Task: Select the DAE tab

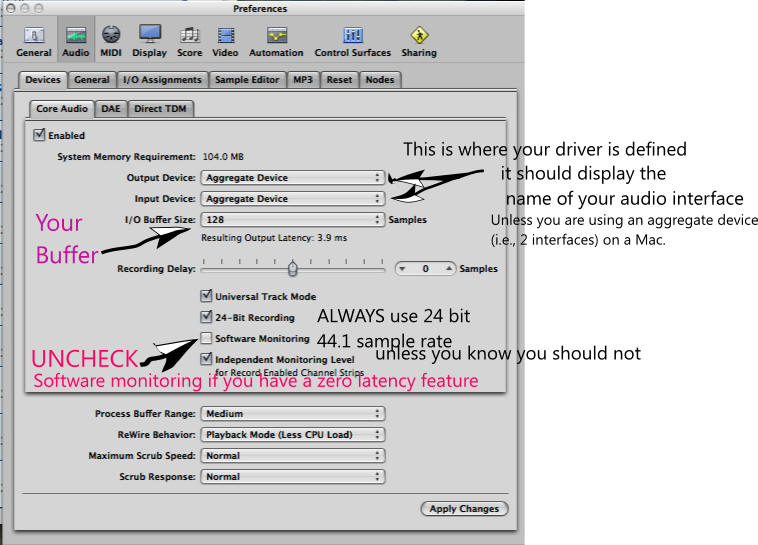Action: point(111,109)
